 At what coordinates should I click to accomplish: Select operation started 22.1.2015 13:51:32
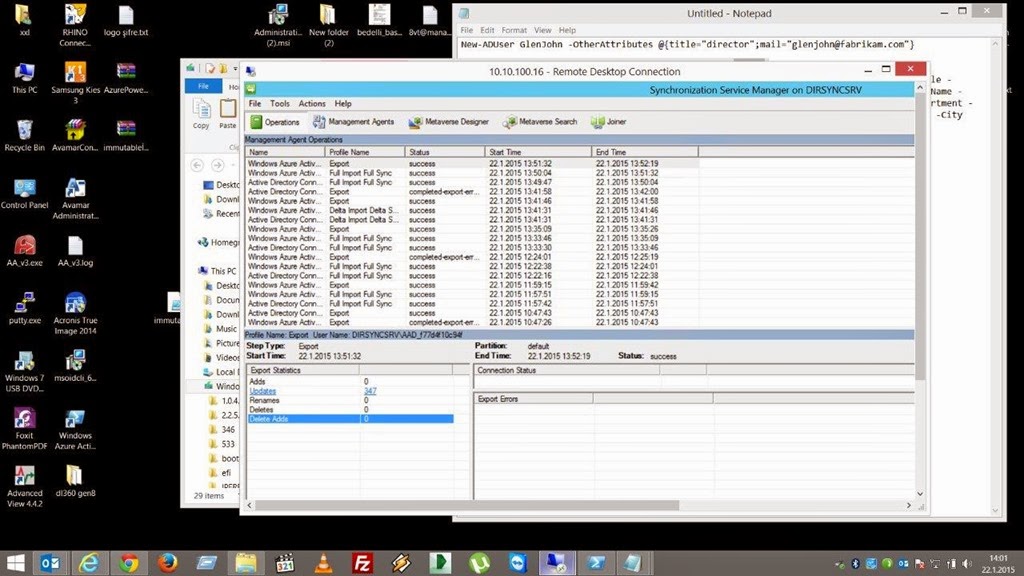click(x=472, y=163)
